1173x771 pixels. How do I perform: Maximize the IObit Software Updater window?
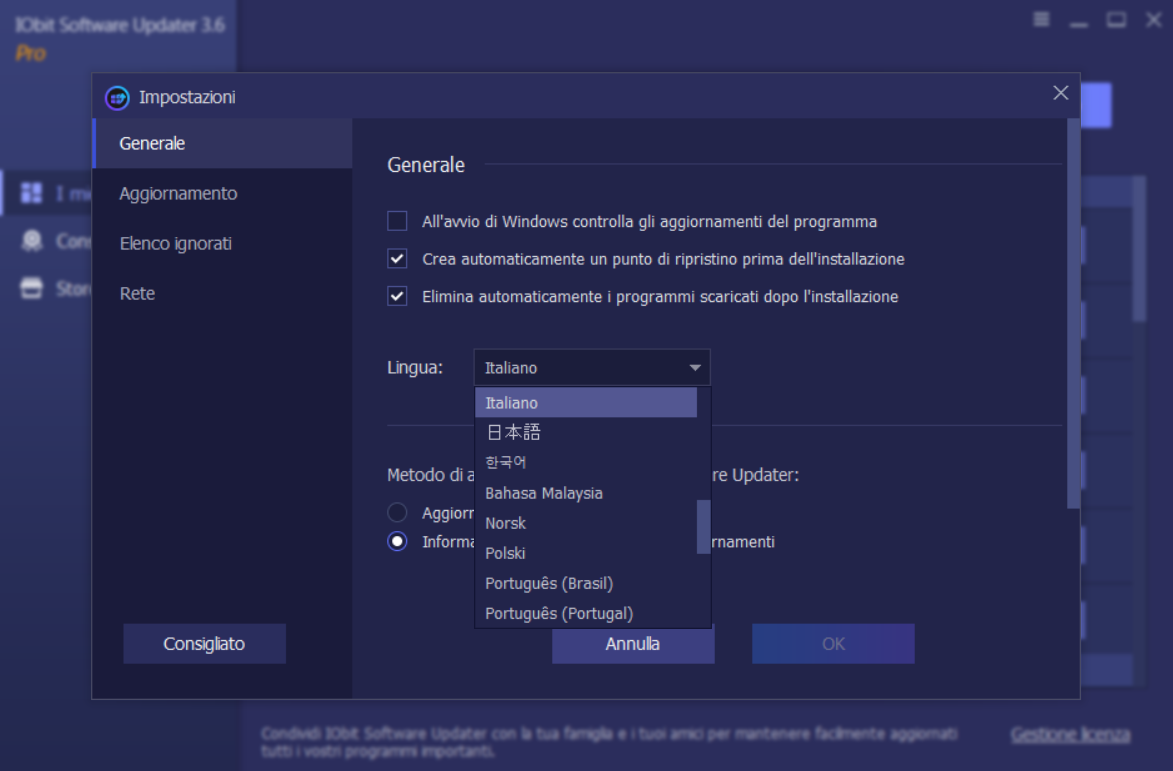click(x=1116, y=19)
